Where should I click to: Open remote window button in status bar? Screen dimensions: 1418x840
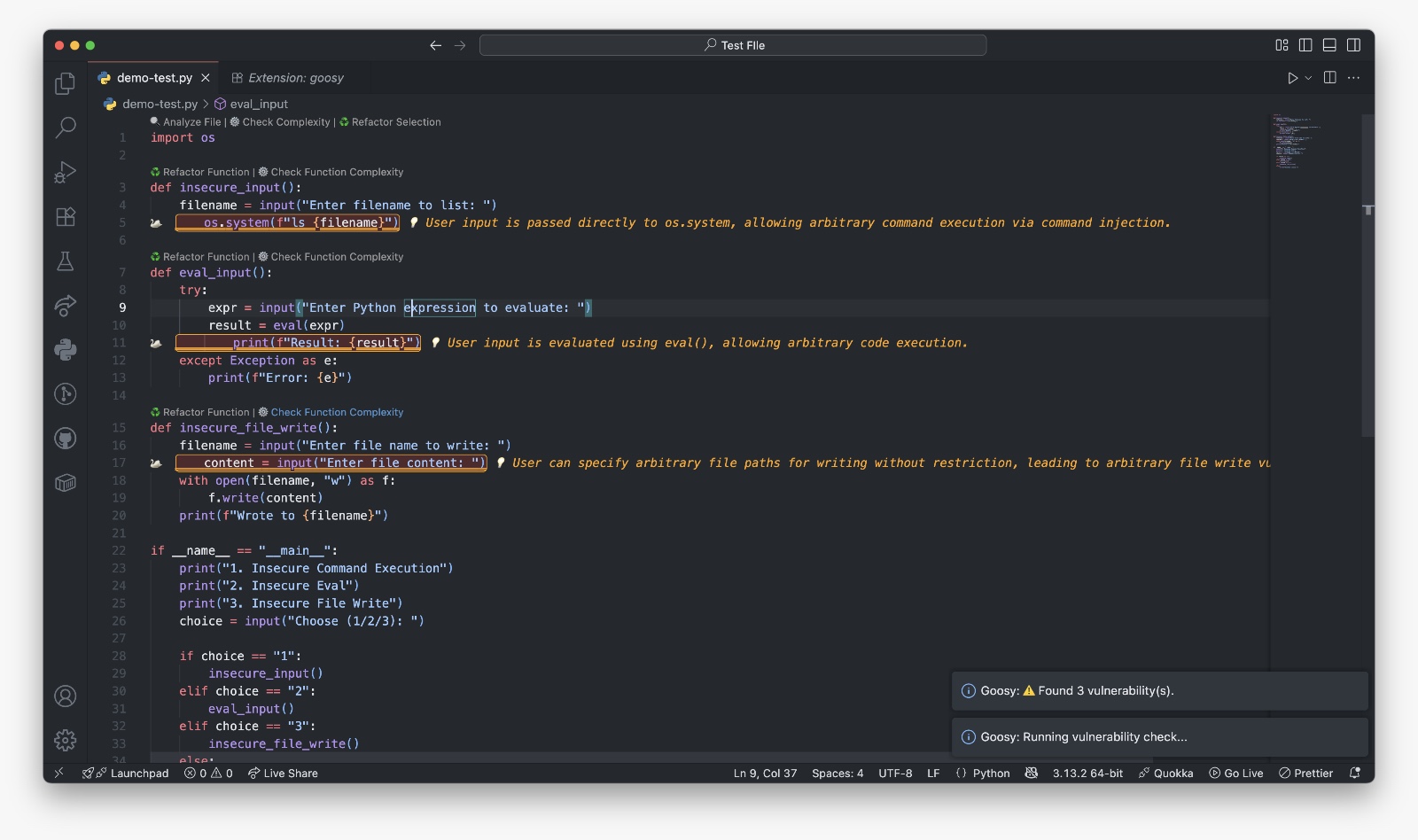click(58, 773)
